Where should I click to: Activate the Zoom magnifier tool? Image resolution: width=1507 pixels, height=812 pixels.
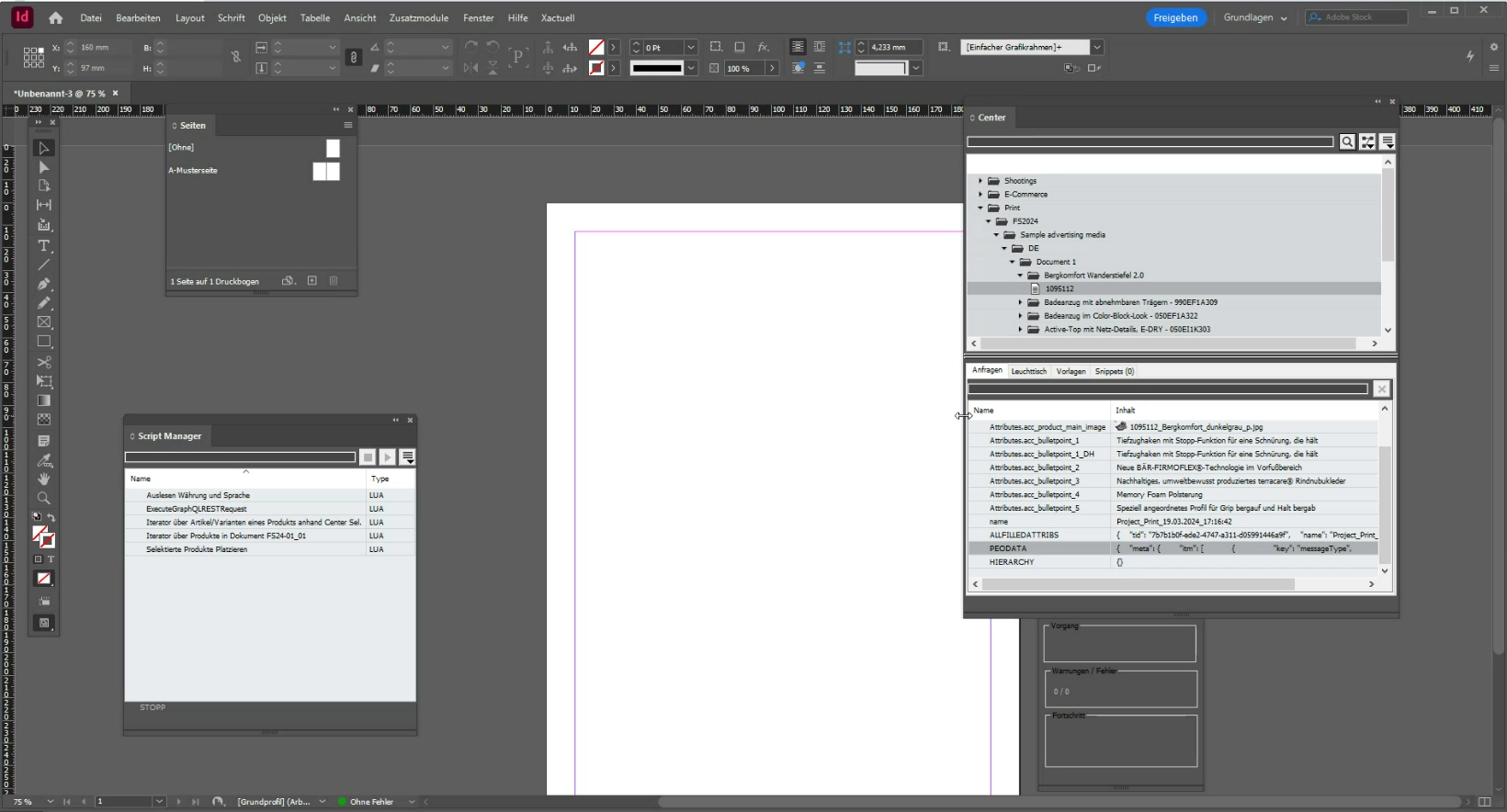point(43,498)
